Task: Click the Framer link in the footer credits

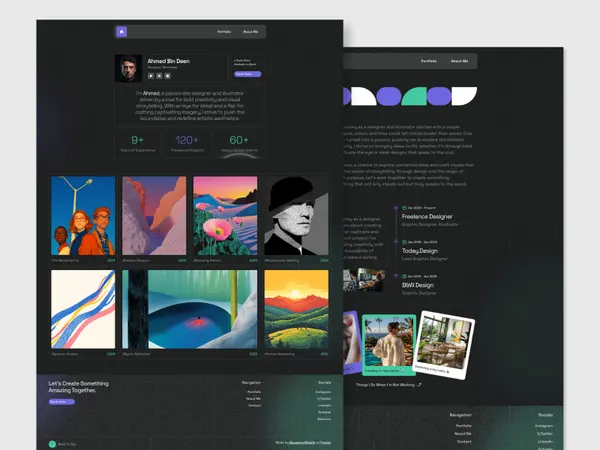Action: (x=326, y=443)
